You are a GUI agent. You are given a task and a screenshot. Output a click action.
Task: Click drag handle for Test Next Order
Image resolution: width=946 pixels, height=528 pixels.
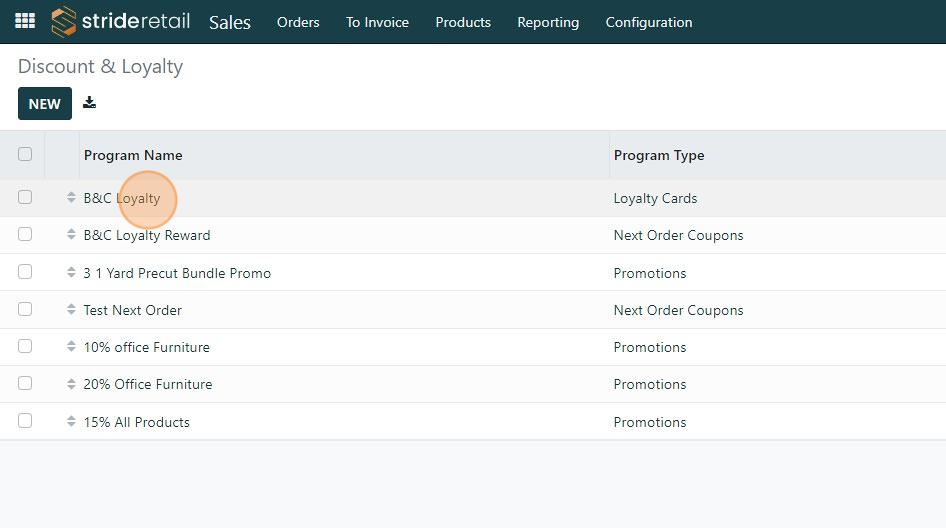[x=71, y=310]
